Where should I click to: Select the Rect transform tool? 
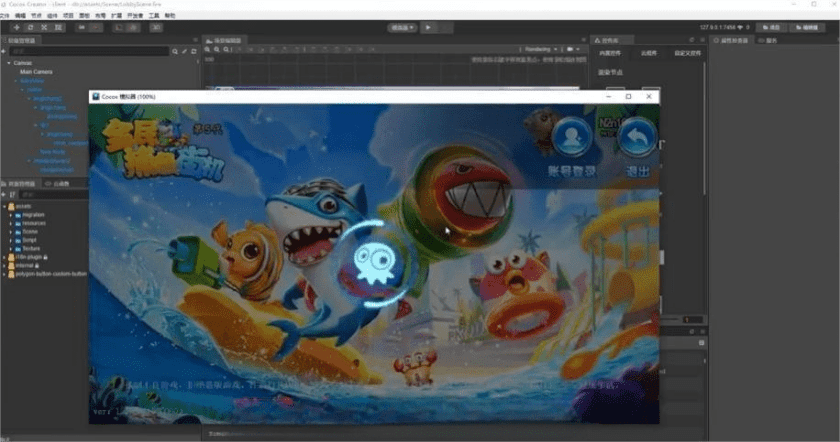(x=59, y=28)
